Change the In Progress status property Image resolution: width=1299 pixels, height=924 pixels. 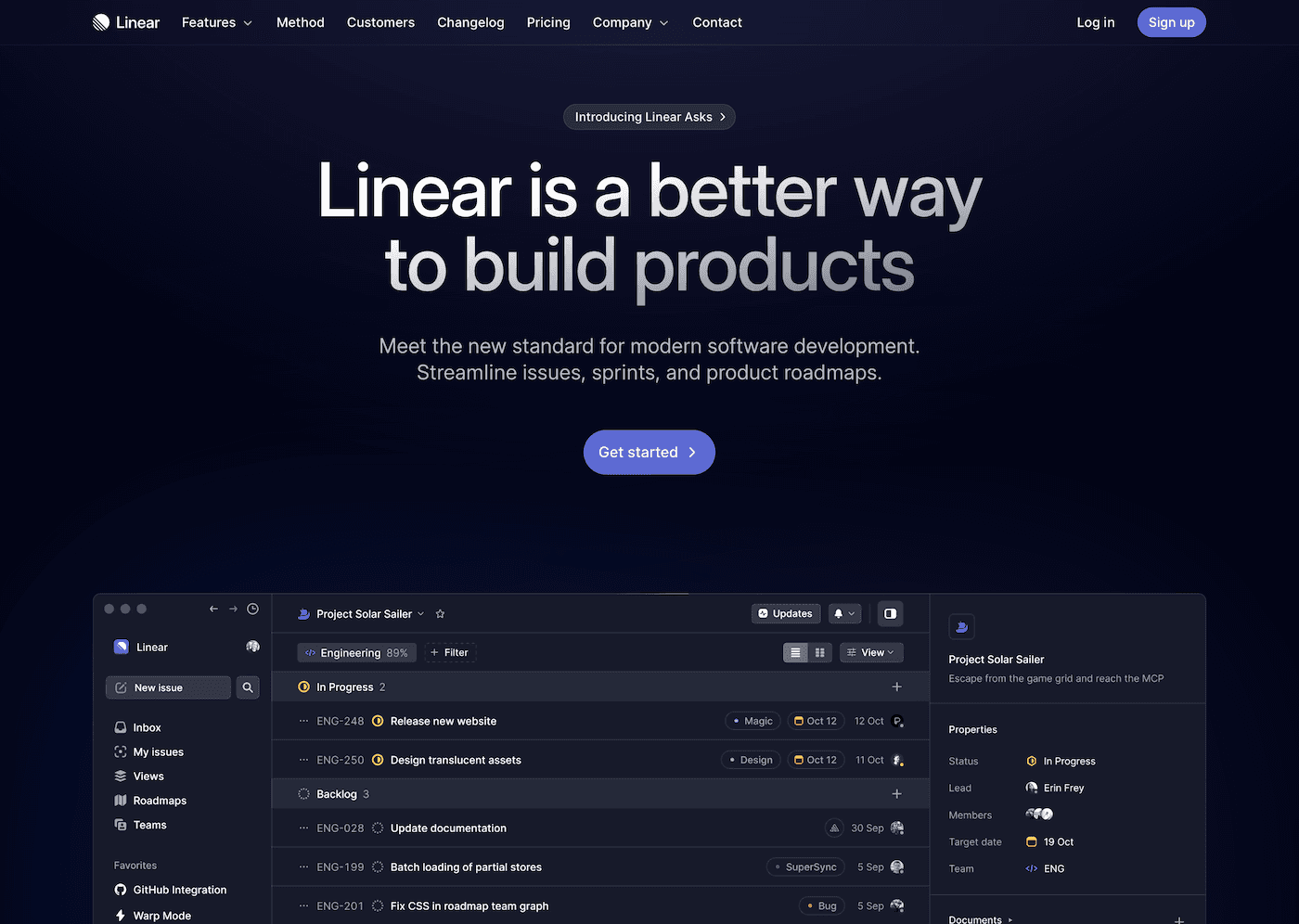click(x=1061, y=761)
